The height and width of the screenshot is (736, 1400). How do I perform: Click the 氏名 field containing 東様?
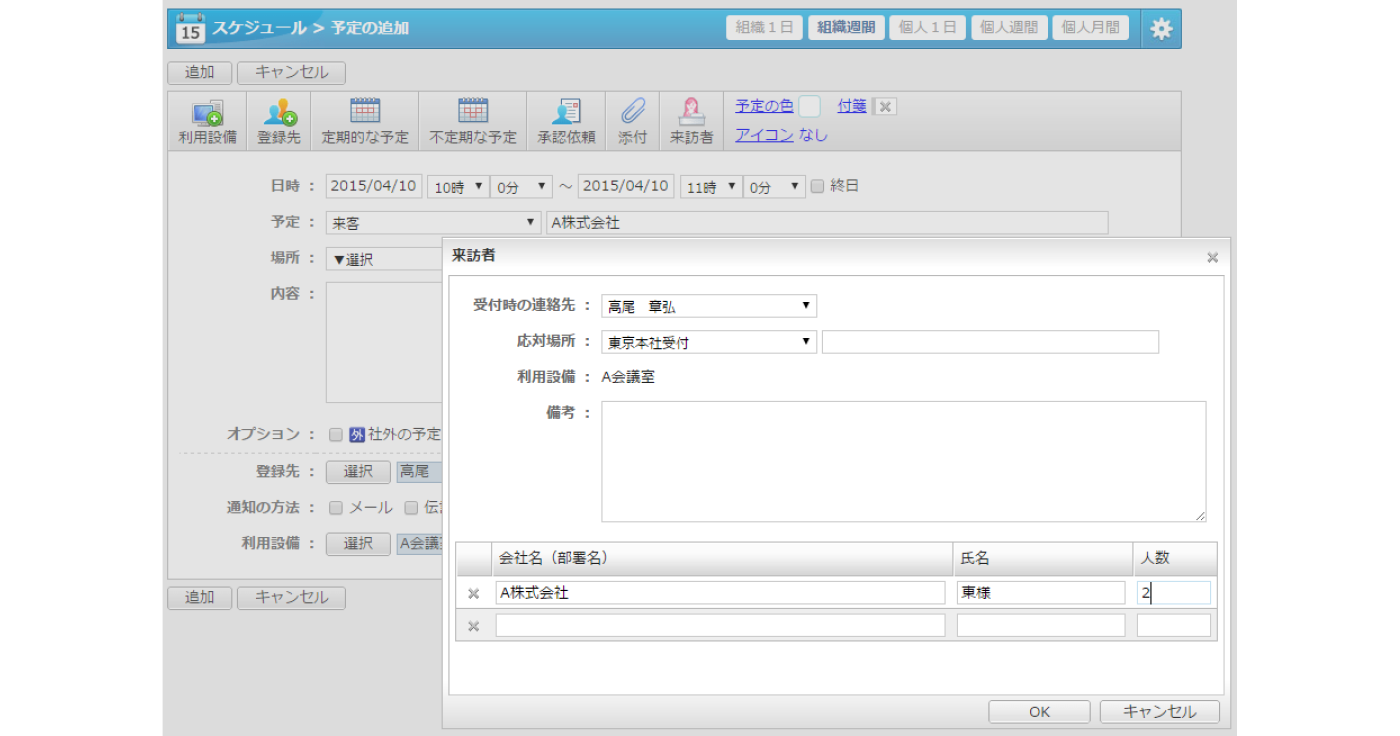(1041, 593)
